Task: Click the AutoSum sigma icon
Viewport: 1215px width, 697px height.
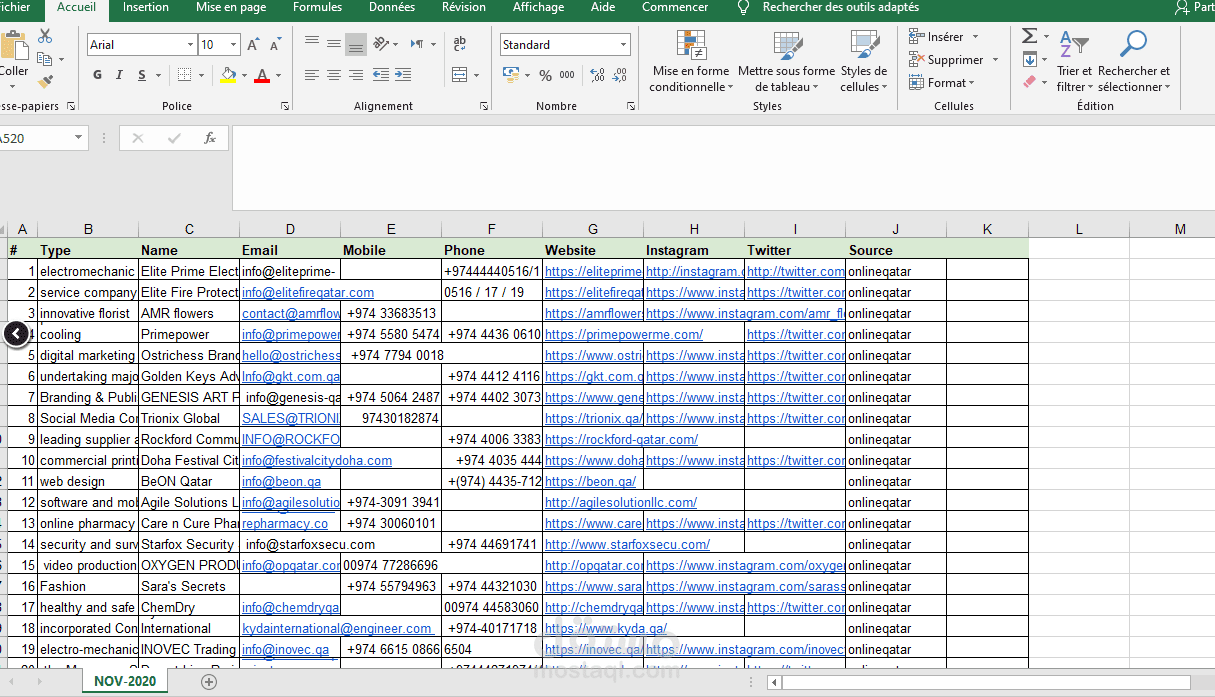Action: (x=1030, y=37)
